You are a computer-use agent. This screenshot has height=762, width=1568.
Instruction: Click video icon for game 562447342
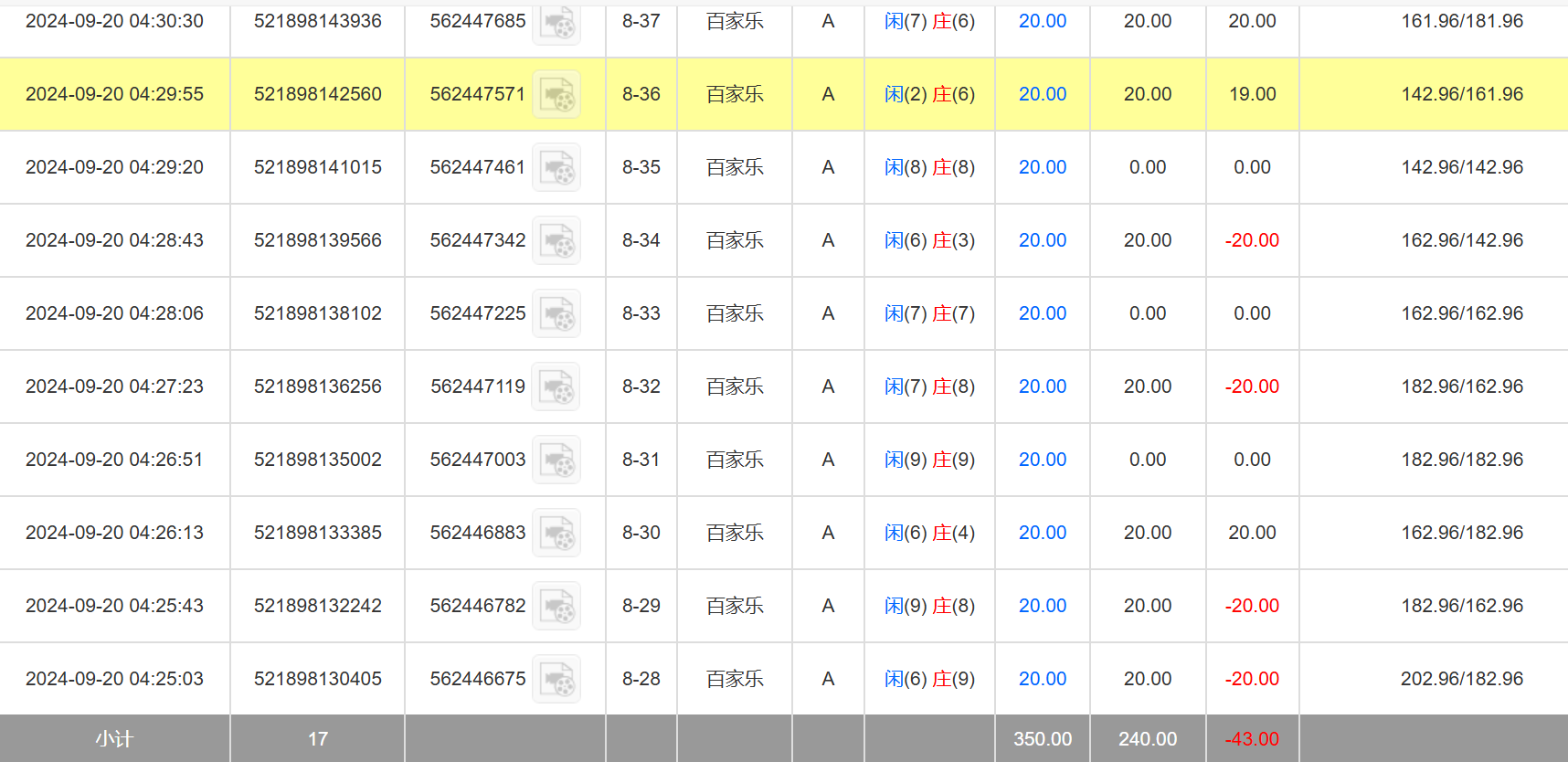(x=556, y=240)
